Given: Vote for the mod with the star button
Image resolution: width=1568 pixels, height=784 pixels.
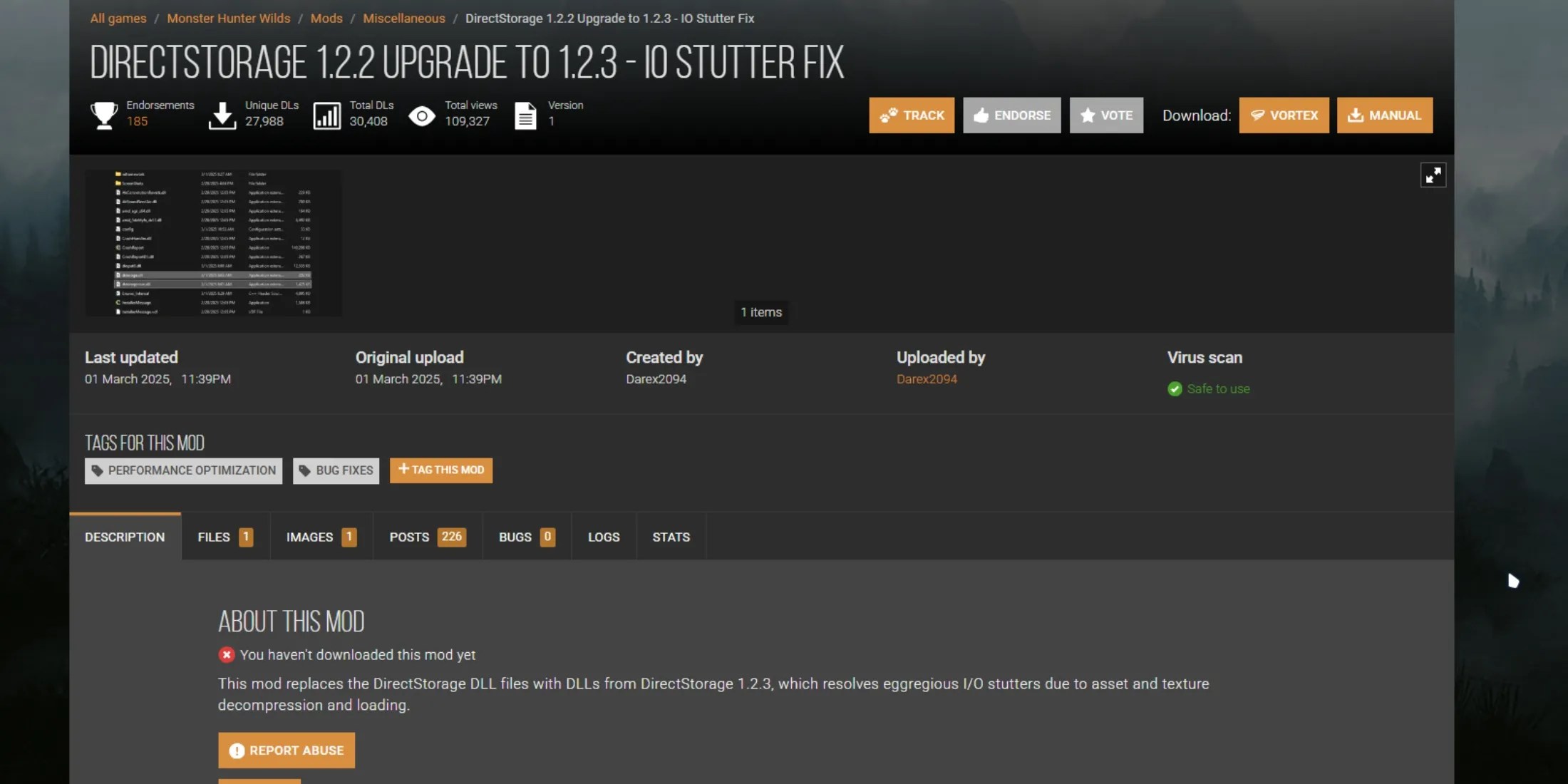Looking at the screenshot, I should pos(1106,115).
